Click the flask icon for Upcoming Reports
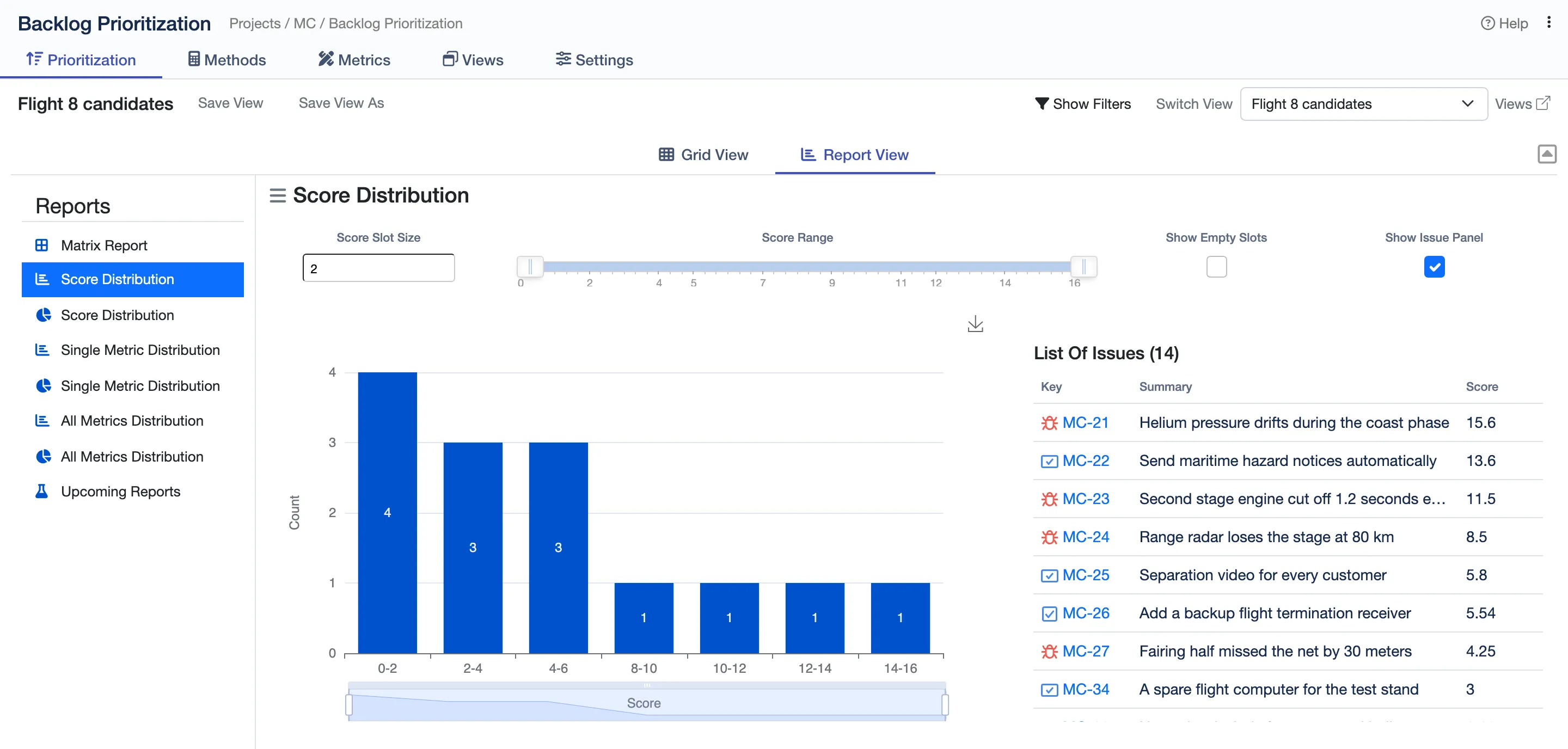The width and height of the screenshot is (1568, 749). [41, 491]
